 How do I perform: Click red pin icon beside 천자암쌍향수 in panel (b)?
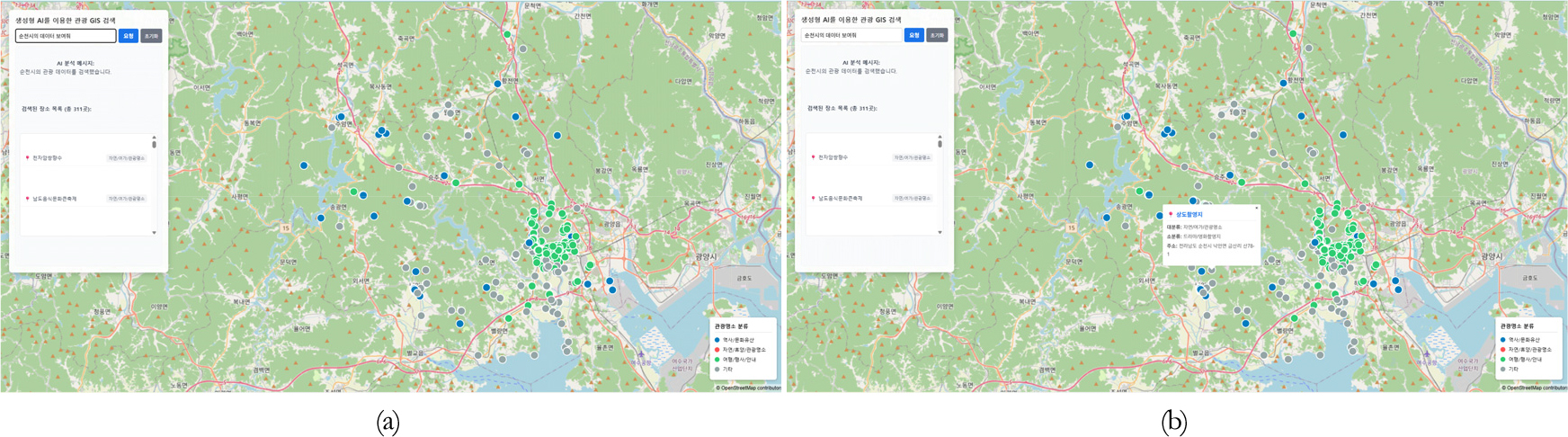814,157
